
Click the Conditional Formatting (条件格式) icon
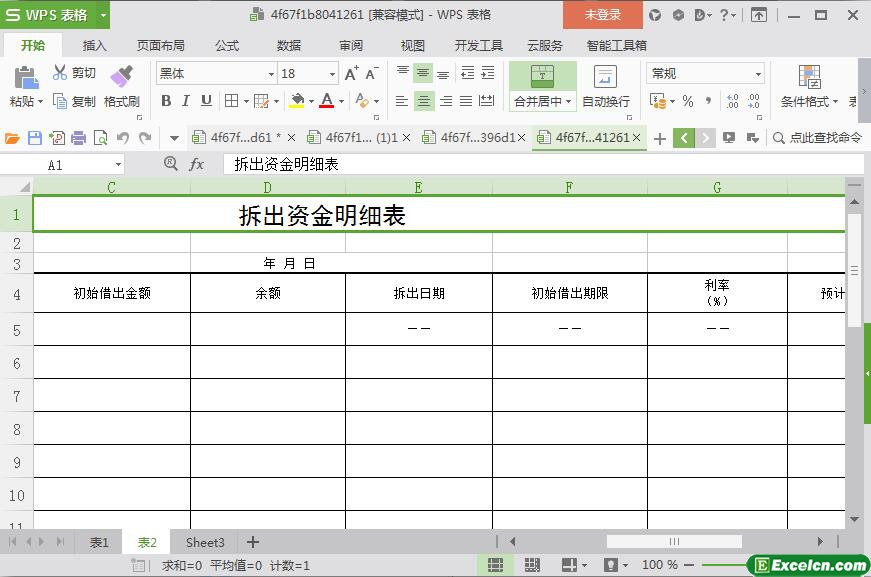[x=810, y=77]
